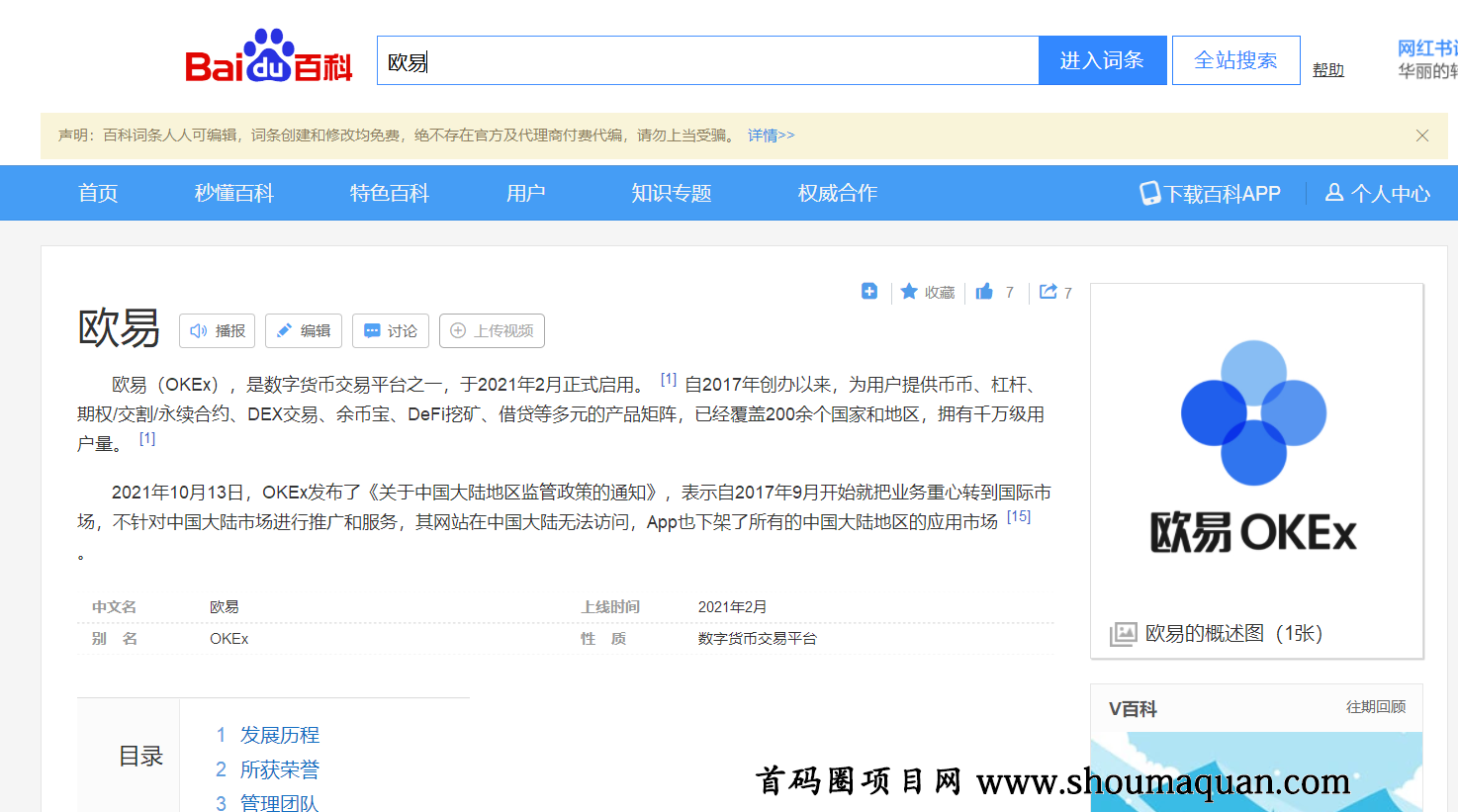Screen dimensions: 1458x812
Task: Open the 帮助 link
Action: click(x=1327, y=70)
